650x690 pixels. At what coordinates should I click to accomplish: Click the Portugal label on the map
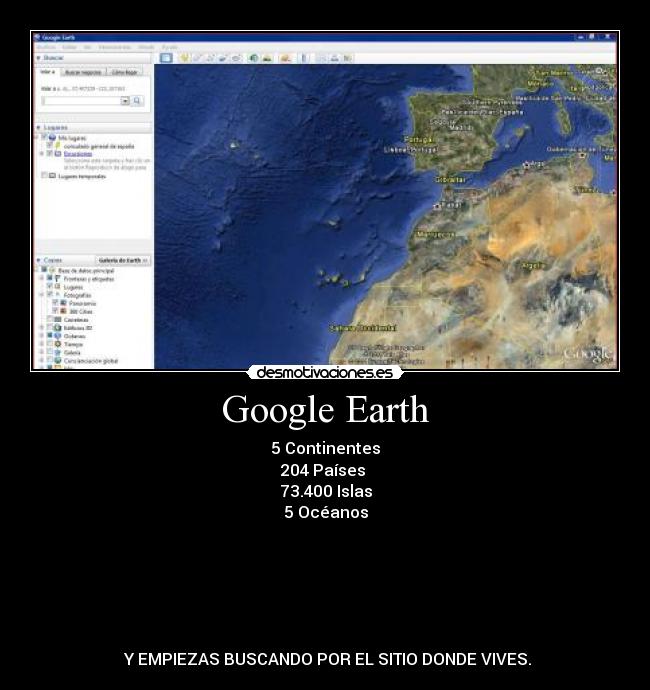(419, 140)
